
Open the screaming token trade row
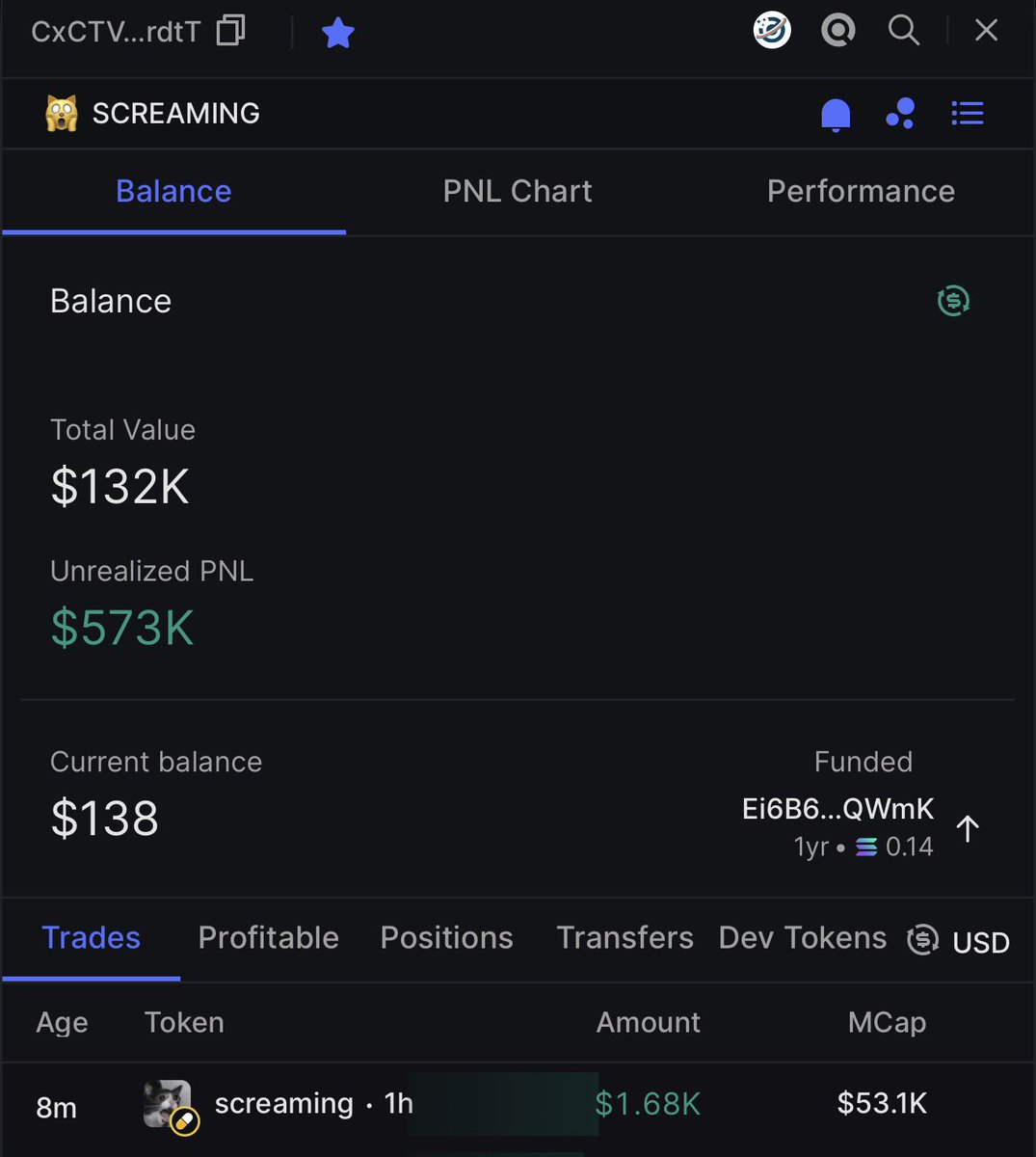[518, 1105]
